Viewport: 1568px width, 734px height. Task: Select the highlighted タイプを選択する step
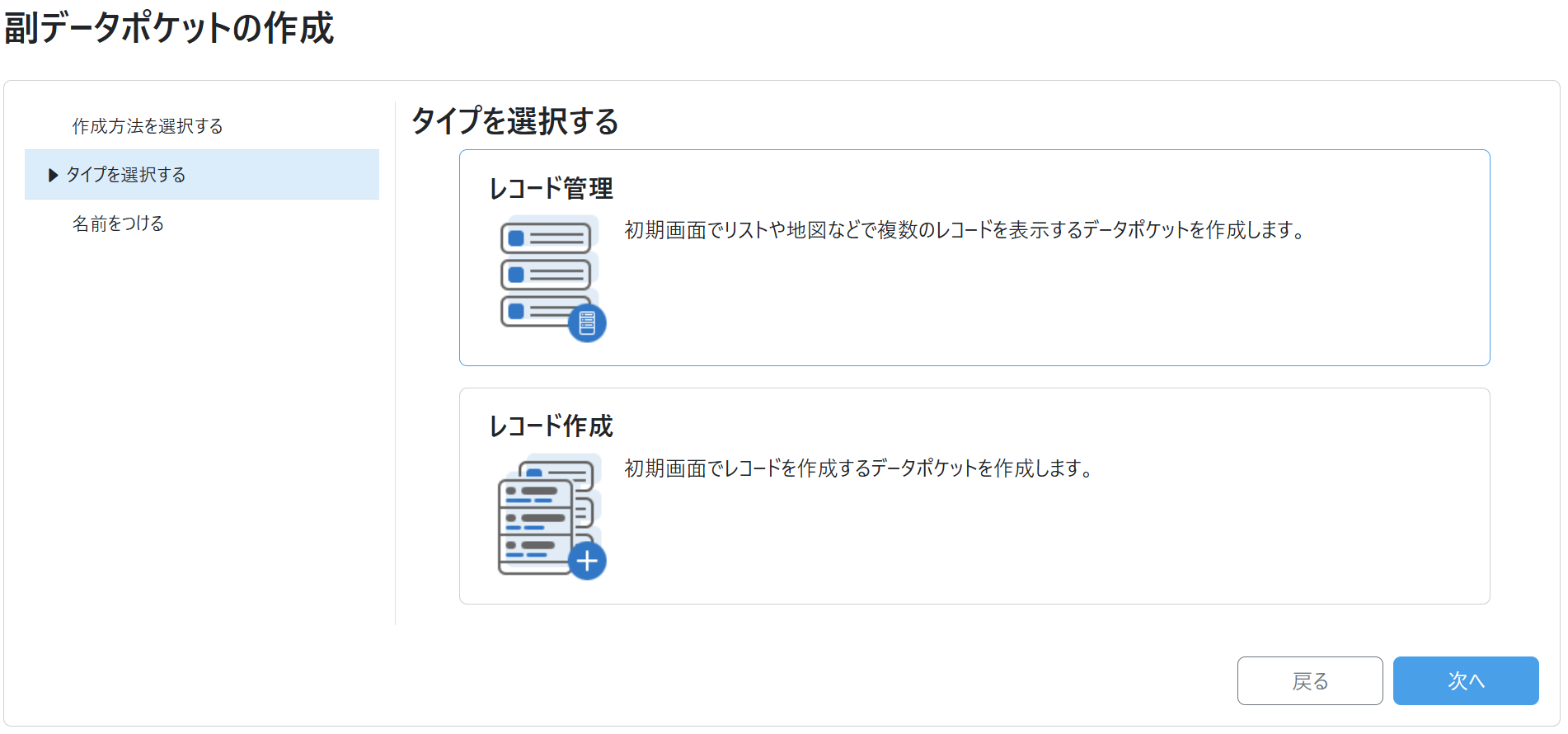(x=126, y=175)
